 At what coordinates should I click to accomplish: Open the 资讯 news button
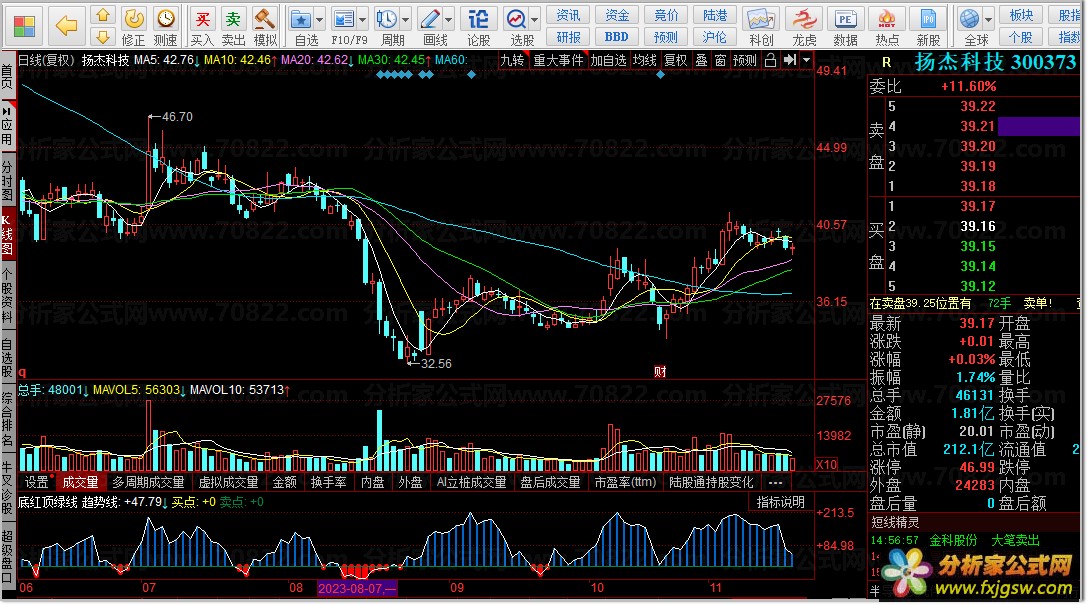(x=568, y=15)
